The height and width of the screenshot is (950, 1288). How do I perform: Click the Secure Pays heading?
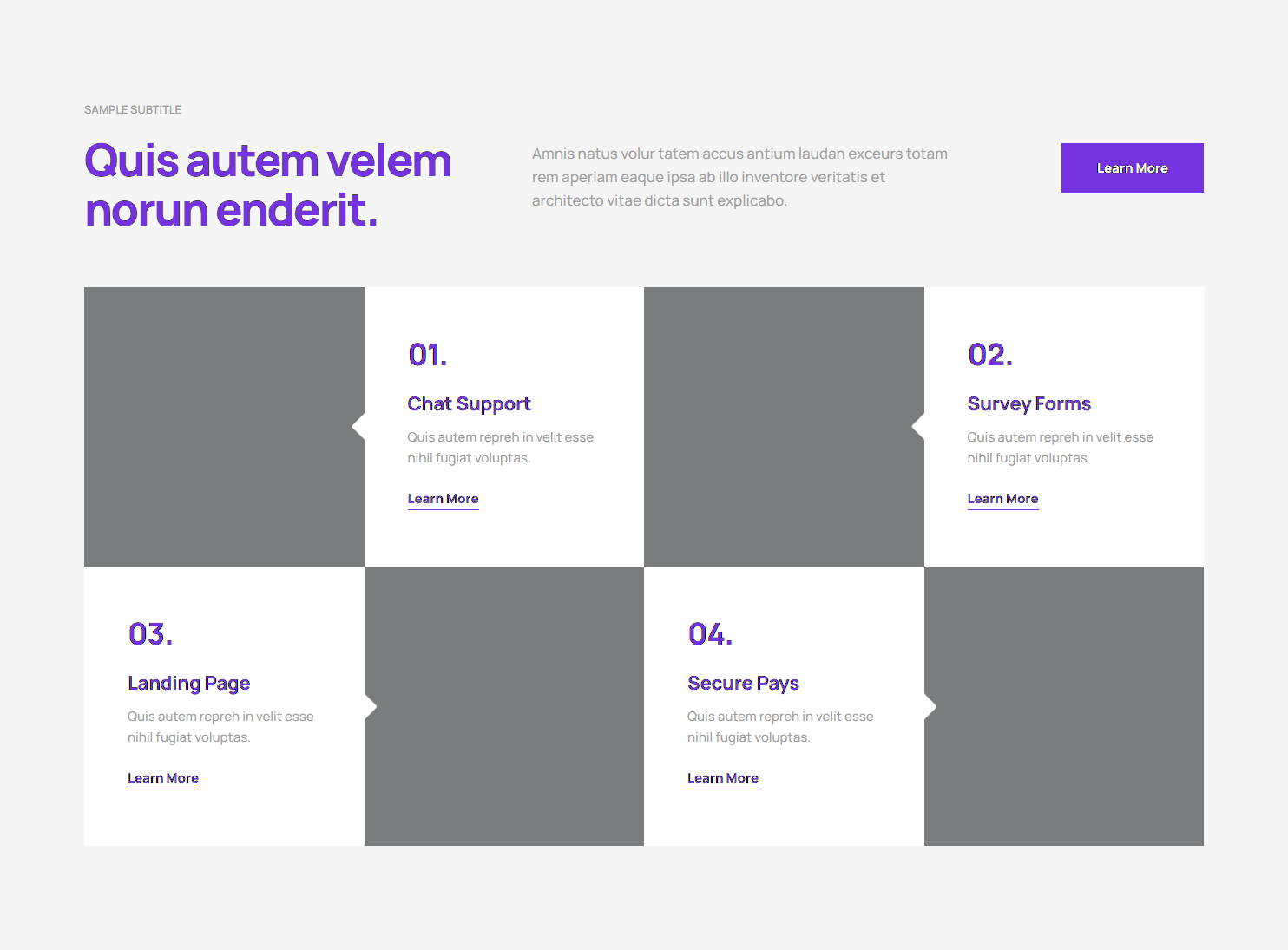point(743,684)
